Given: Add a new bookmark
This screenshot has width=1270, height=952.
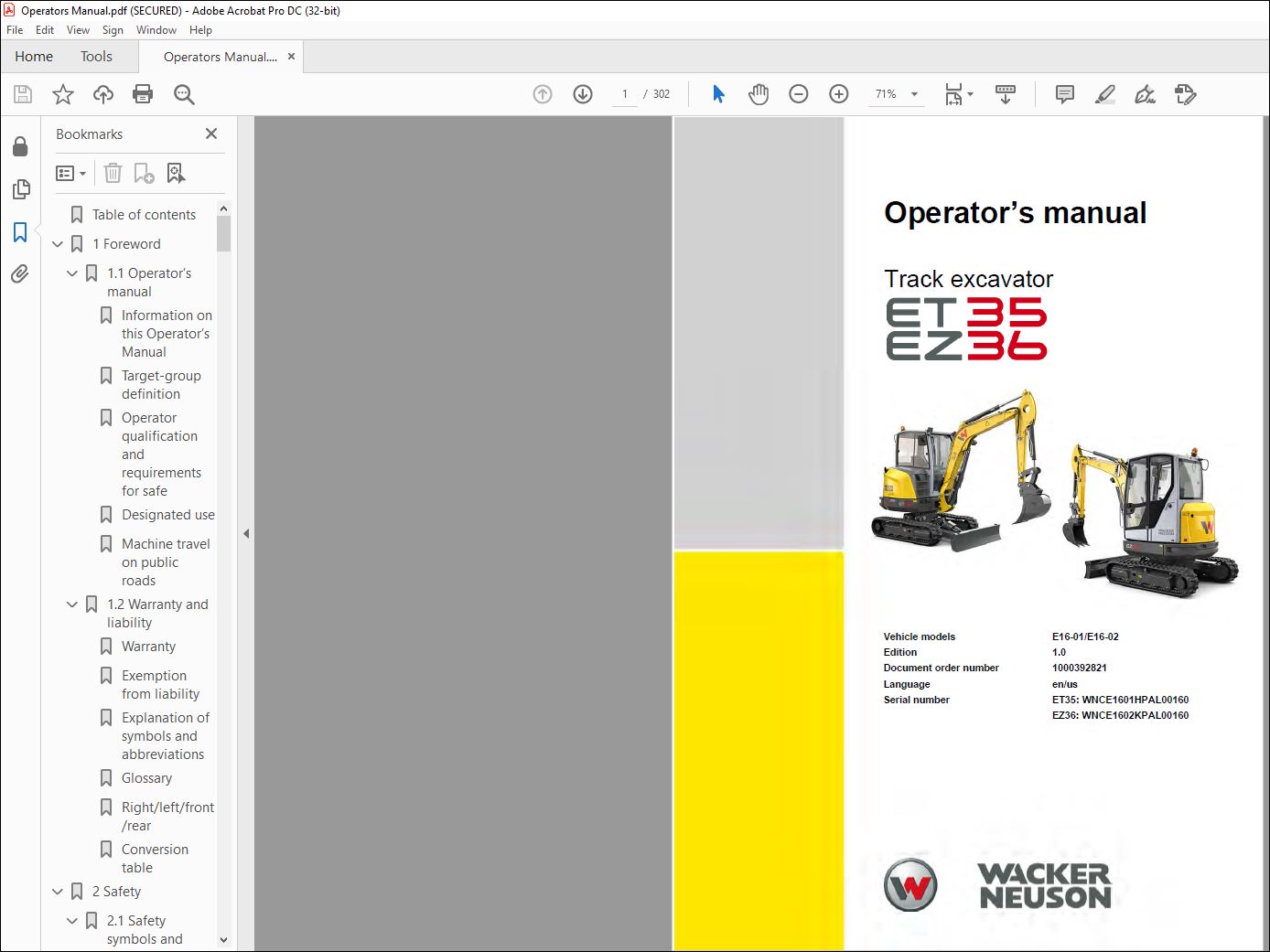Looking at the screenshot, I should coord(144,173).
